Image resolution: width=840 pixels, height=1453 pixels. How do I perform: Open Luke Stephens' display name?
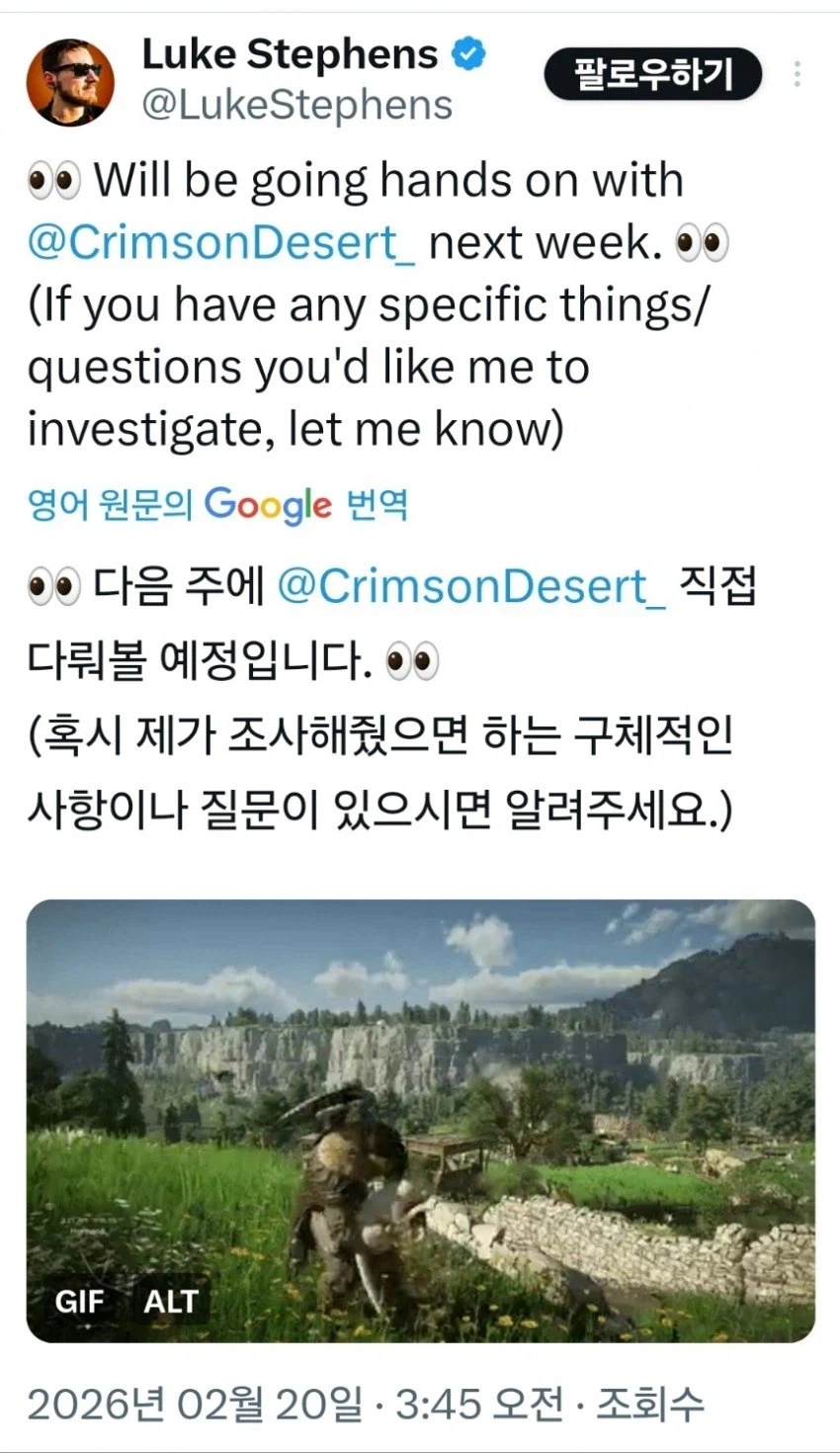point(290,54)
